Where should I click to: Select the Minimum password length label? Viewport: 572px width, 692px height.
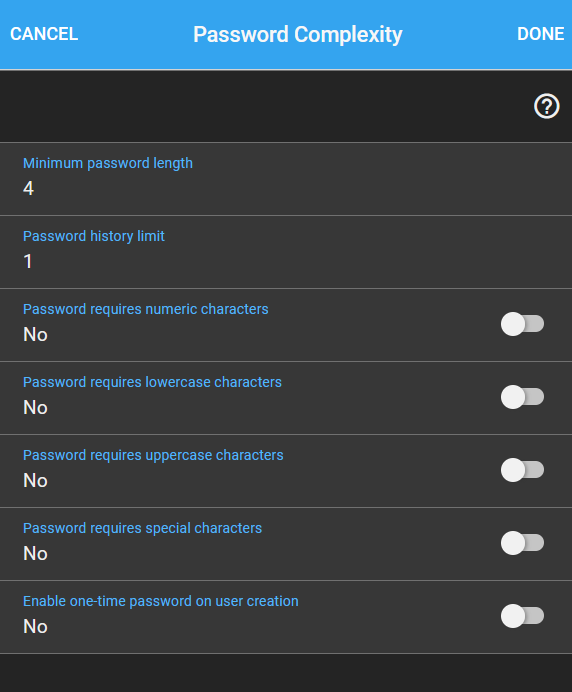point(108,163)
